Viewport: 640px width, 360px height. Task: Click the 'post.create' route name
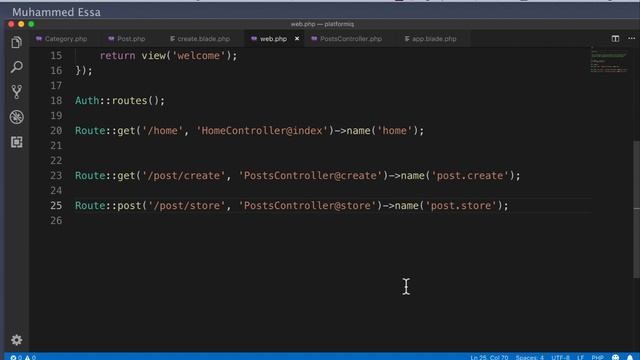click(x=470, y=176)
